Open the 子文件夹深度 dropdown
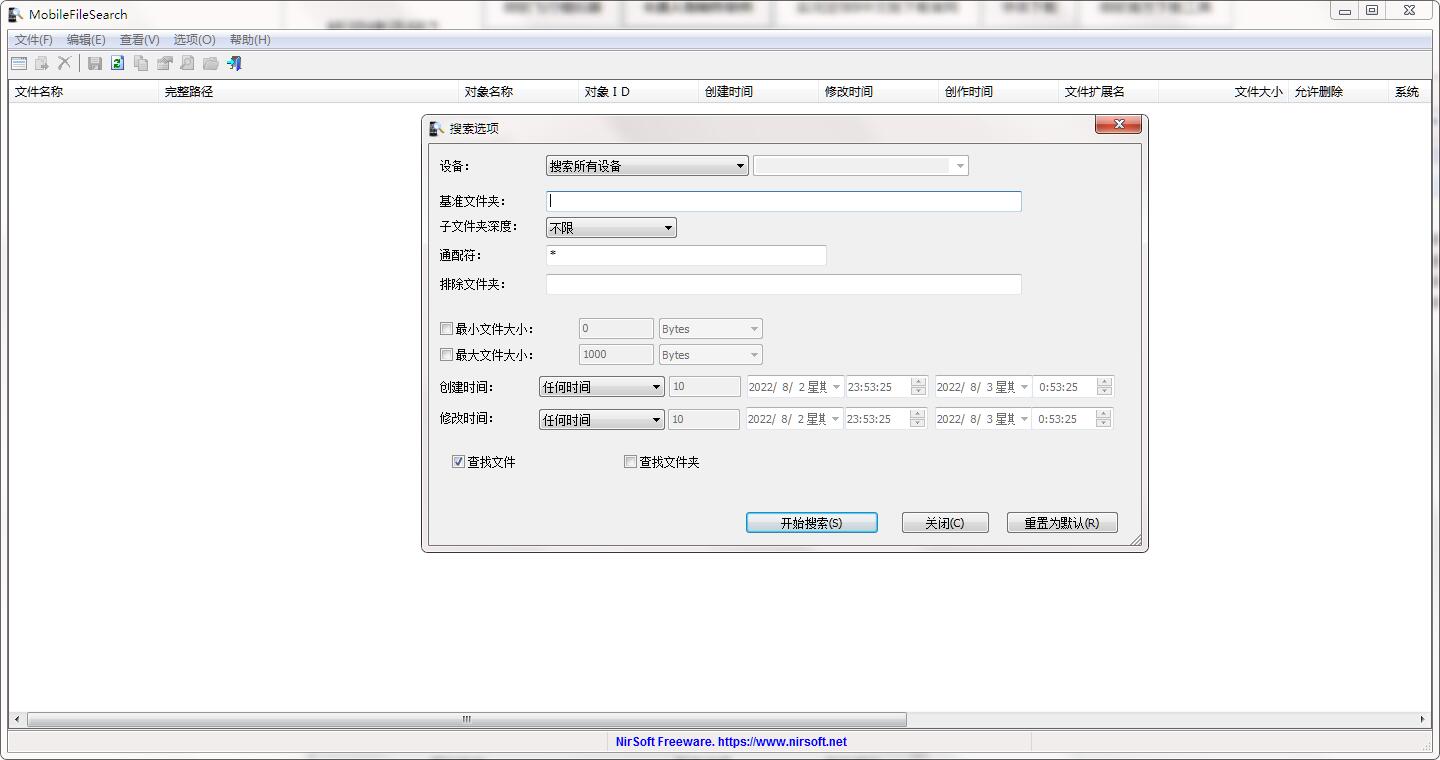Image resolution: width=1440 pixels, height=760 pixels. click(611, 228)
